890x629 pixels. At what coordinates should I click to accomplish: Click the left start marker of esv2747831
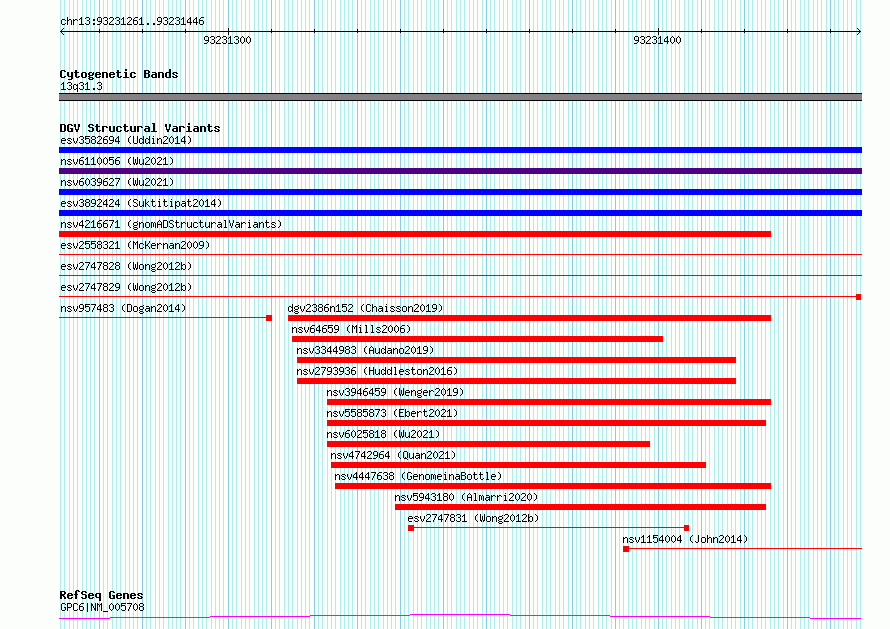[x=411, y=528]
